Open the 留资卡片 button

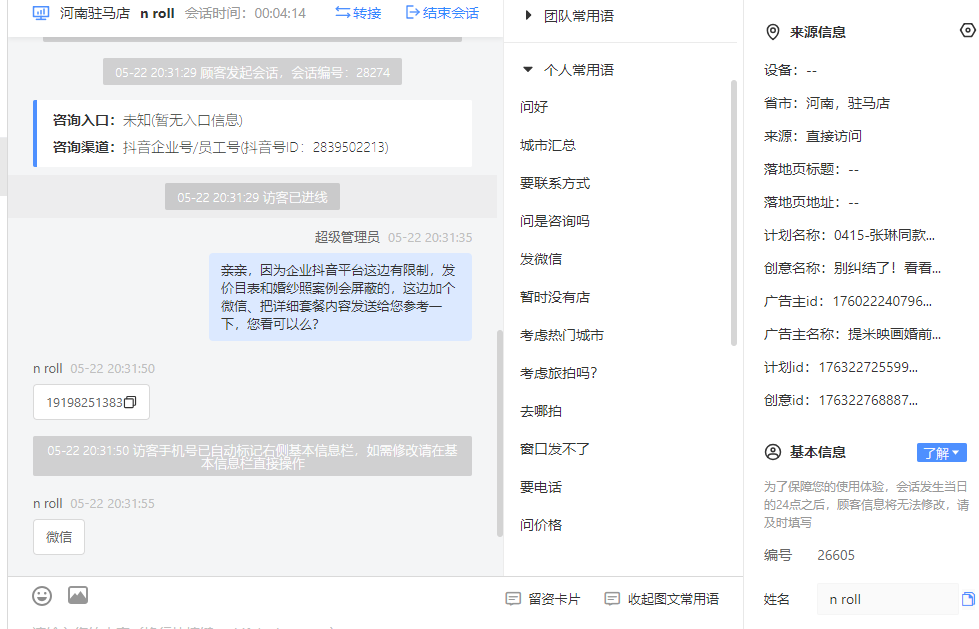[543, 599]
